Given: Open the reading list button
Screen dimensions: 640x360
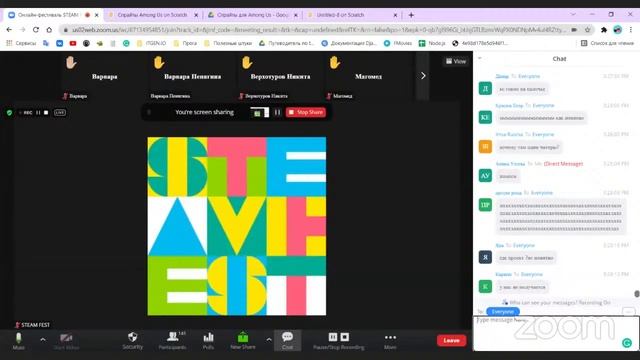Looking at the screenshot, I should pyautogui.click(x=607, y=43).
